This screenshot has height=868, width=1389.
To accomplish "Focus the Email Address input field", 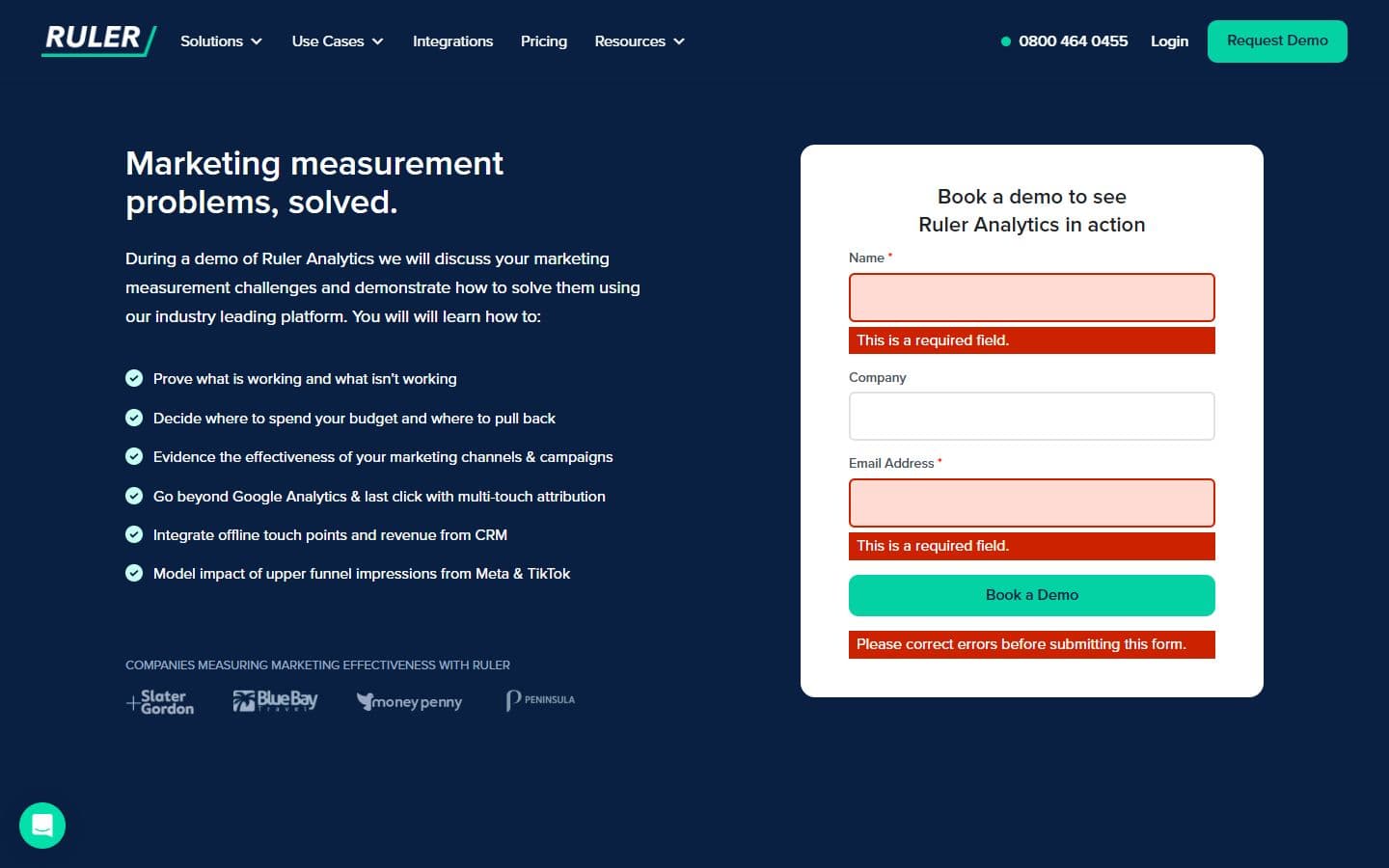I will pyautogui.click(x=1032, y=502).
